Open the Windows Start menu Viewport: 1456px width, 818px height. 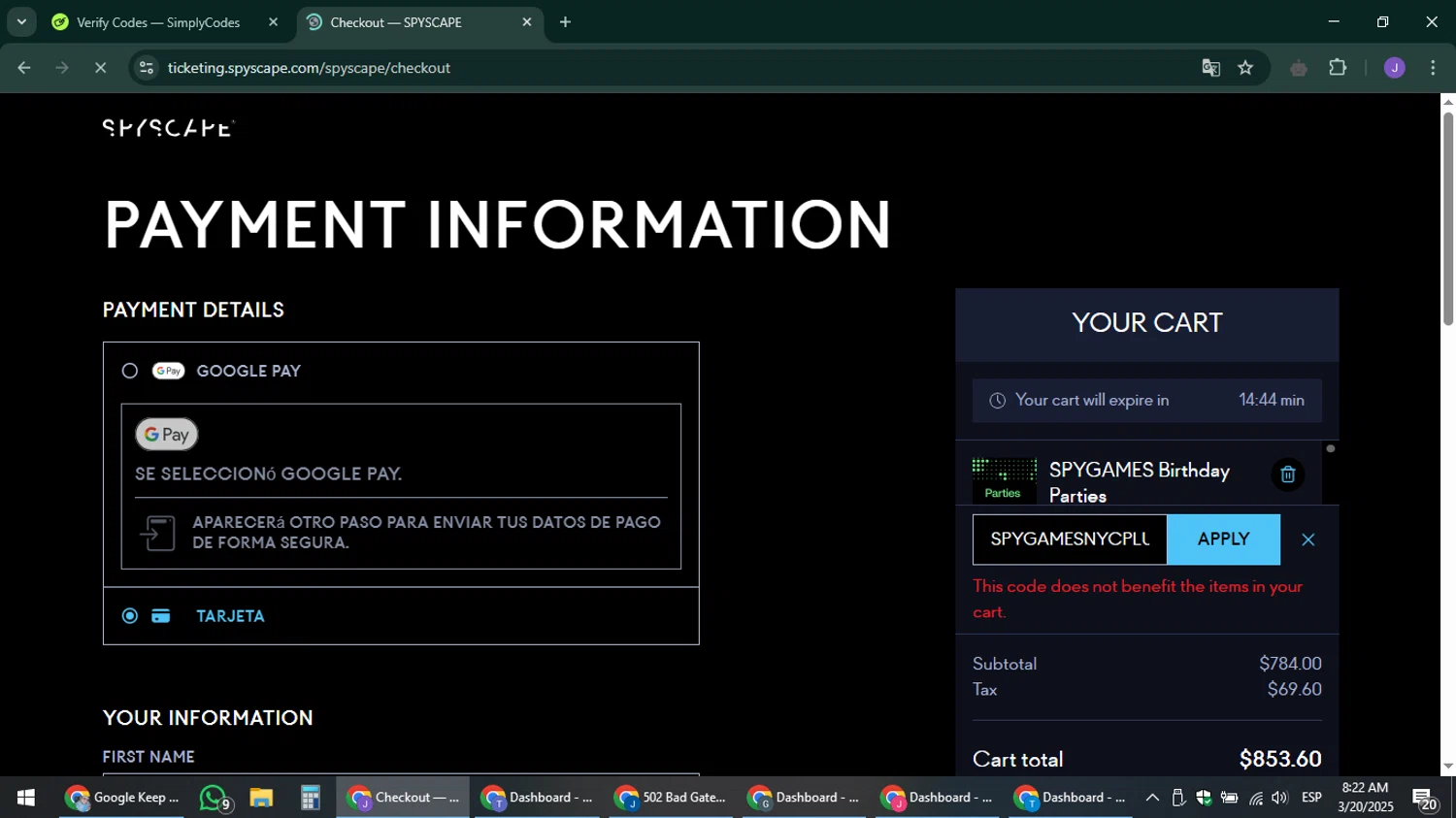click(x=26, y=798)
